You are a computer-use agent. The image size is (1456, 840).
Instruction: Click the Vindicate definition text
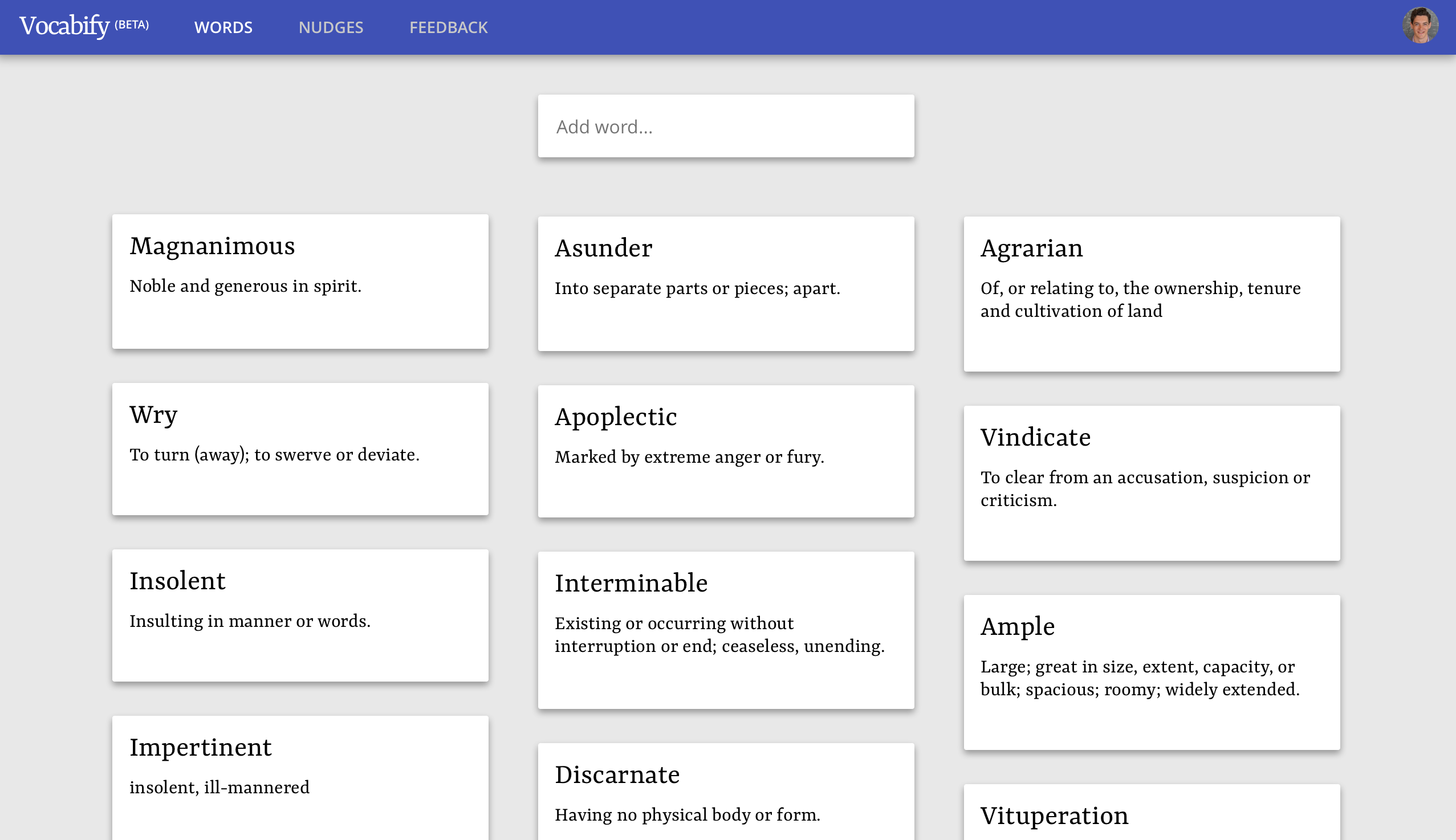tap(1144, 488)
